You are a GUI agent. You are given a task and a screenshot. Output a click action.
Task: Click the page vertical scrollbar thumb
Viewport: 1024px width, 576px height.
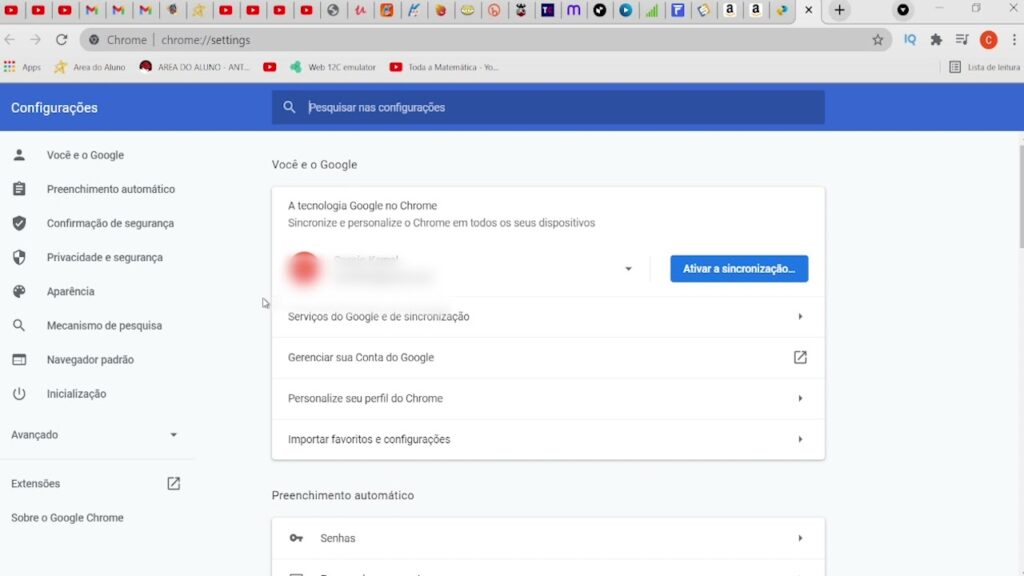coord(1019,196)
